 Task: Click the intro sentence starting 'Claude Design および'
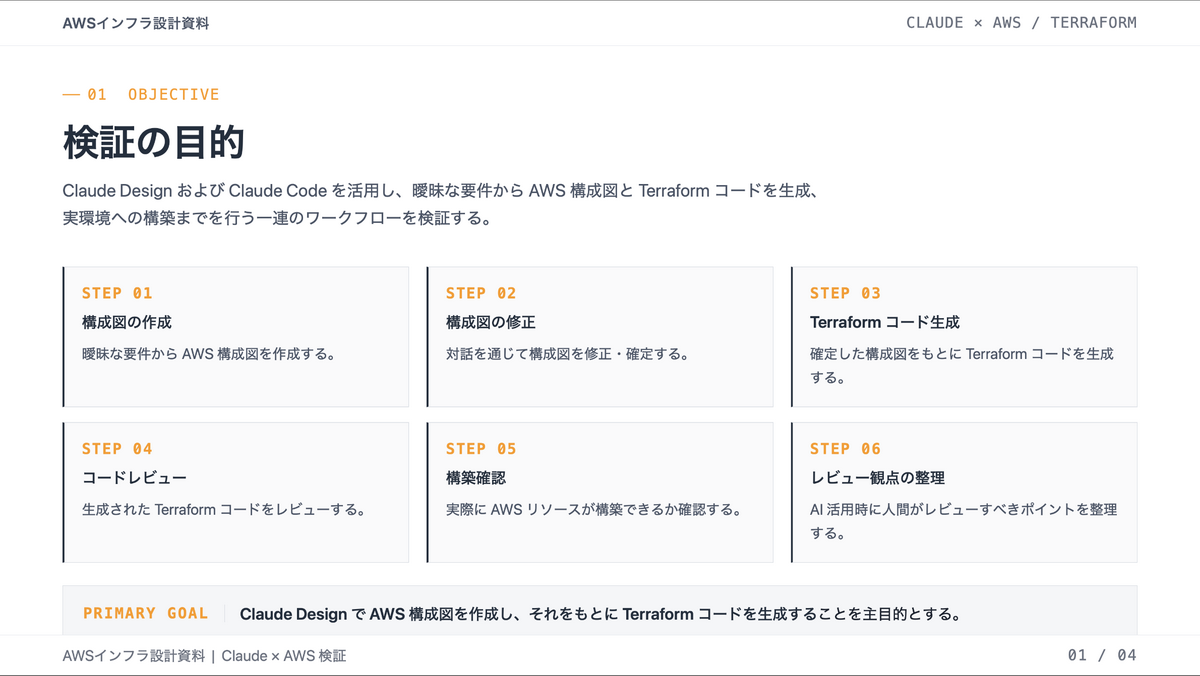pyautogui.click(x=441, y=190)
